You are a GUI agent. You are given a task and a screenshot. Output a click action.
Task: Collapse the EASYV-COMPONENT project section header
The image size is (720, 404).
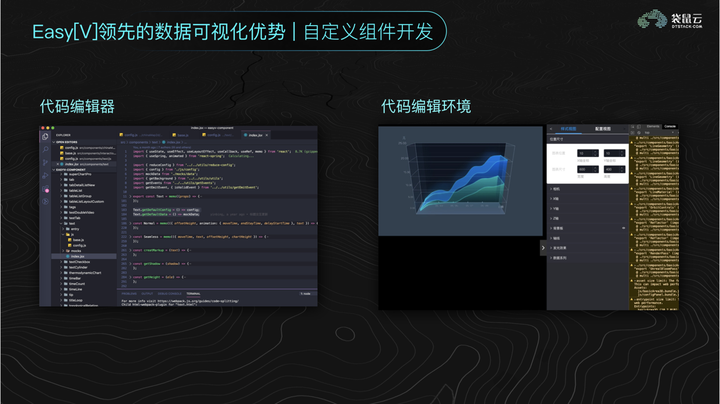click(x=84, y=169)
